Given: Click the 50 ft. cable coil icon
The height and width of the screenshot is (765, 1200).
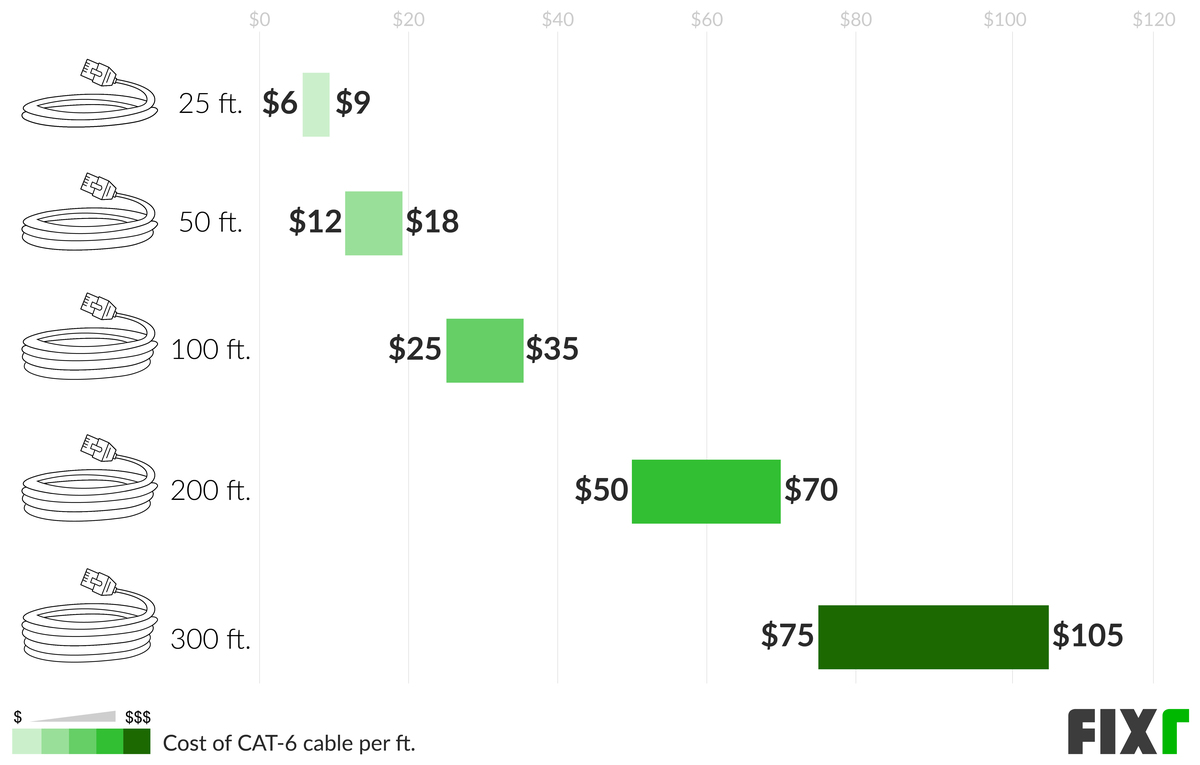Looking at the screenshot, I should tap(90, 212).
